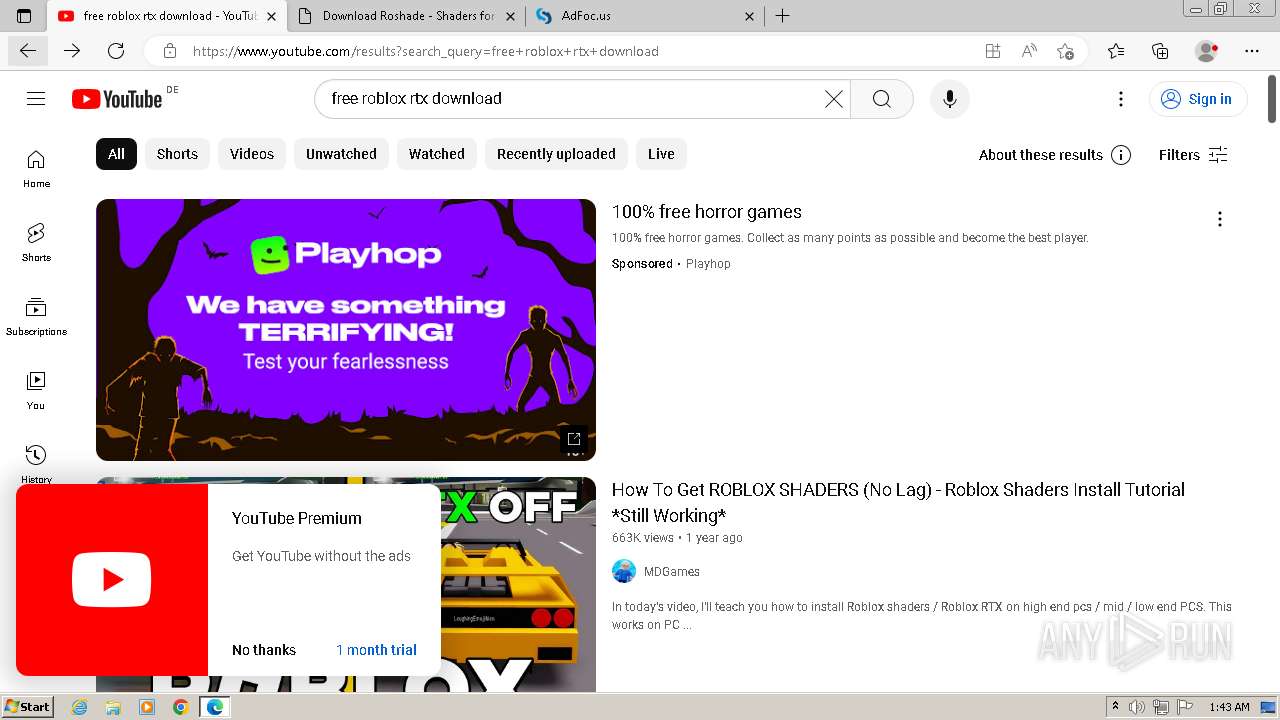Open the Windows Start menu
The image size is (1280, 720).
[27, 707]
